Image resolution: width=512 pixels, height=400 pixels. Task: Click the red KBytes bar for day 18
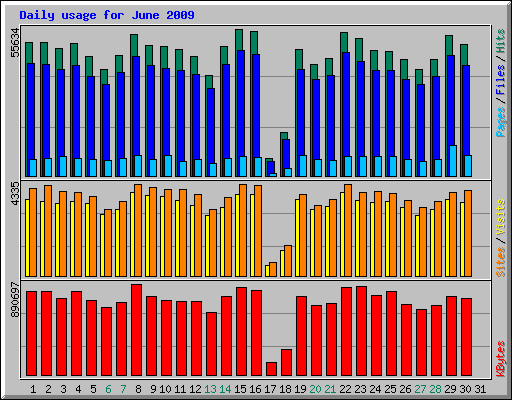point(286,363)
